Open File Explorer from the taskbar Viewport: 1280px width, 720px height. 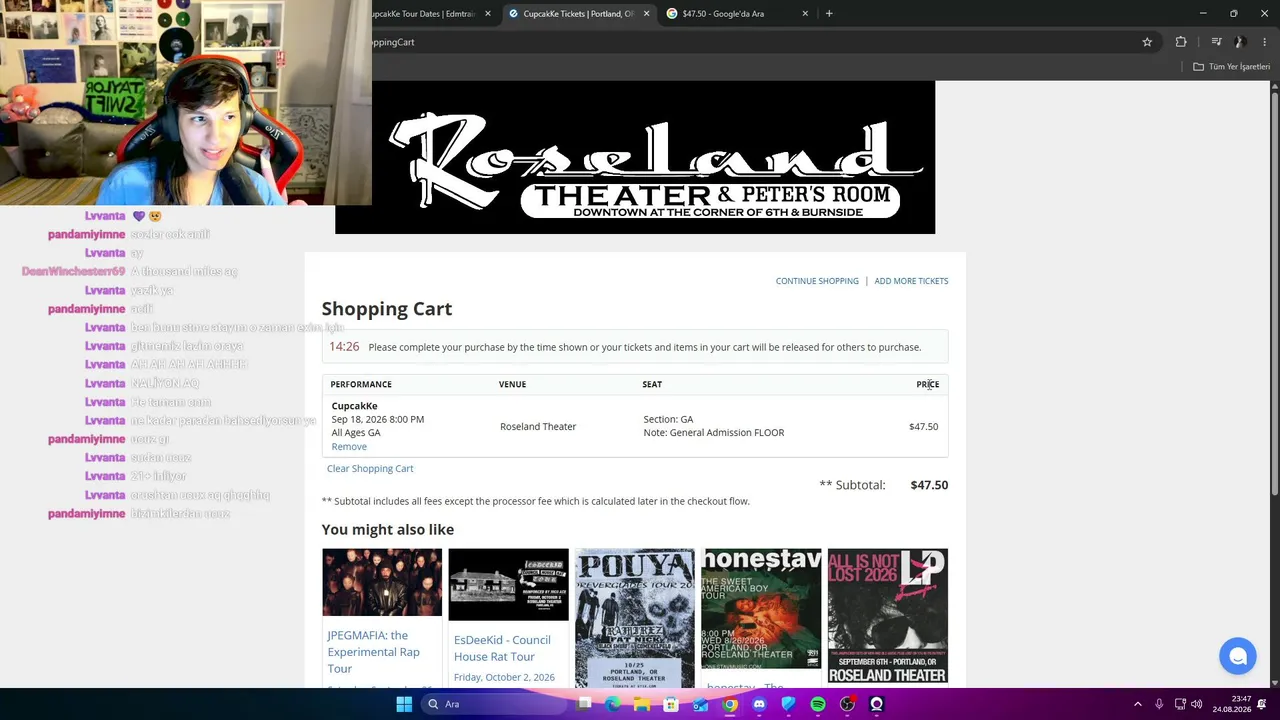coord(642,704)
